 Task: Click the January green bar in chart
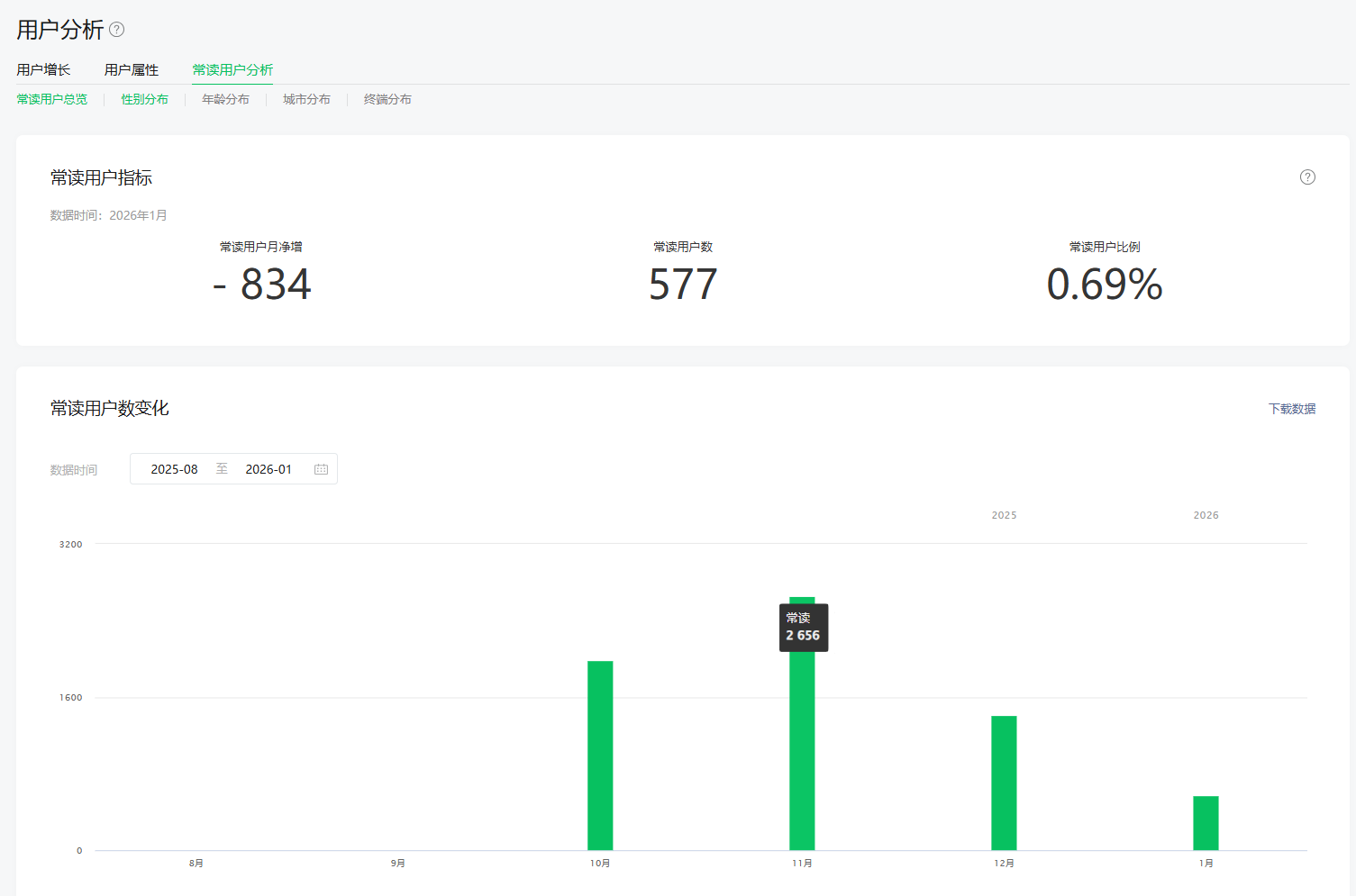1206,823
